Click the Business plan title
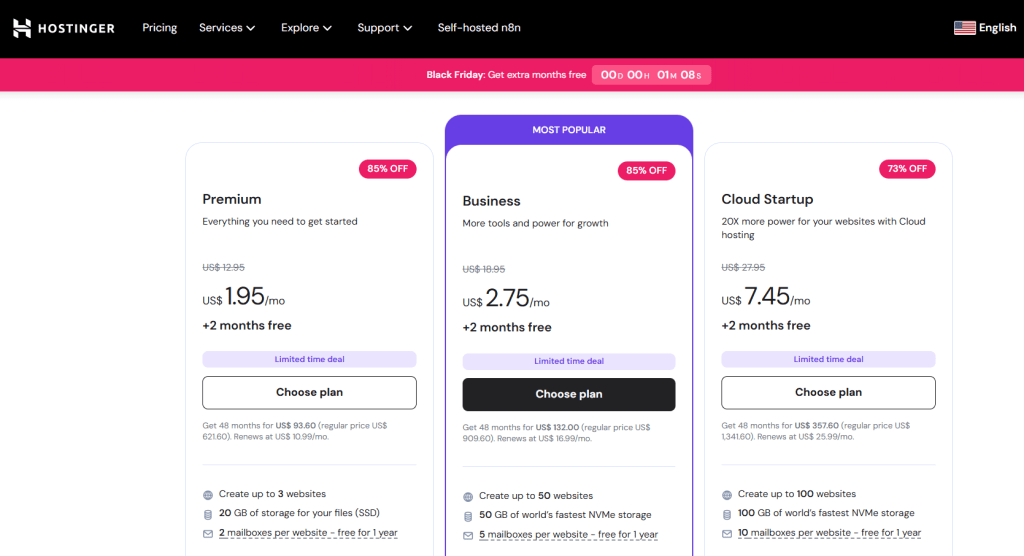 click(x=491, y=201)
